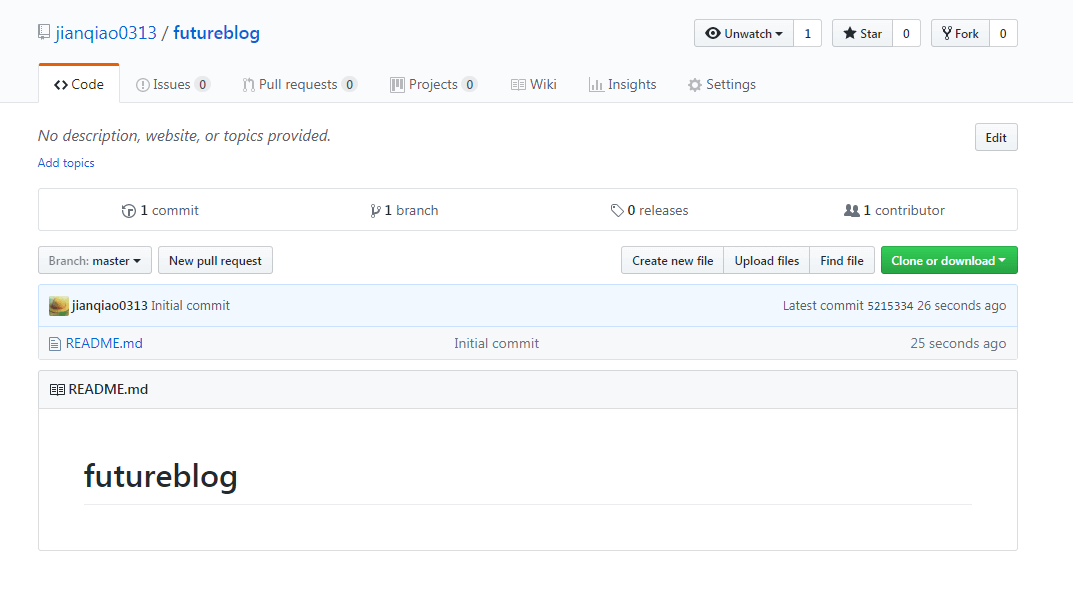
Task: Open the repository Settings tab
Action: coord(722,84)
